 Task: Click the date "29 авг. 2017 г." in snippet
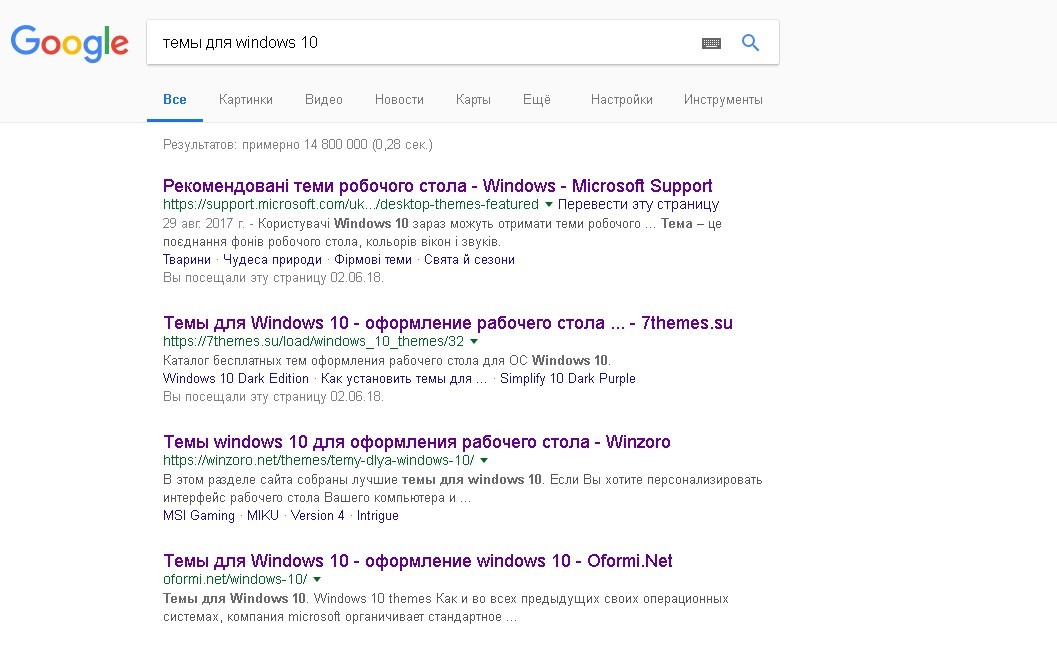(203, 224)
